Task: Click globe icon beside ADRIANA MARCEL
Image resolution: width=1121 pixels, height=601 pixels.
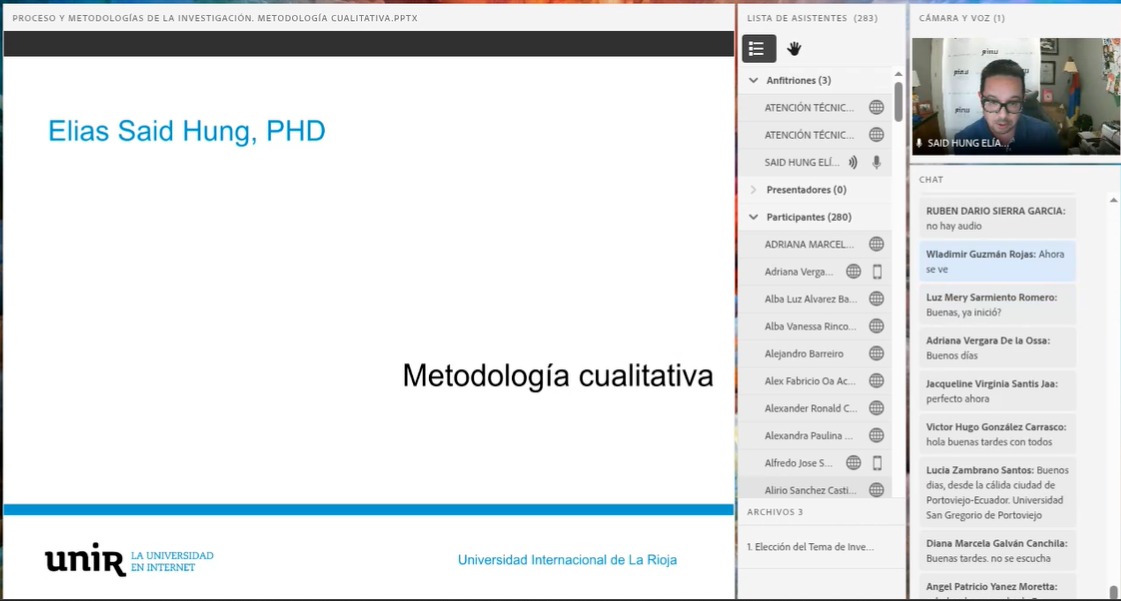Action: point(876,244)
